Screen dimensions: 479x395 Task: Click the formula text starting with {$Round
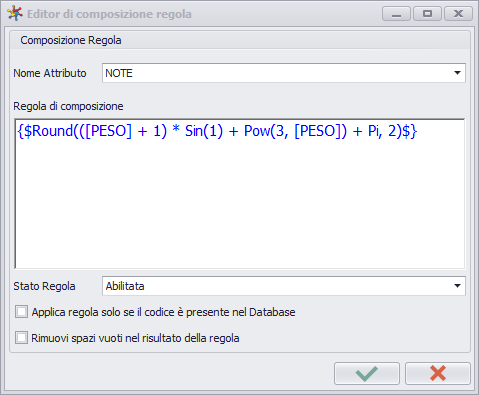(217, 131)
